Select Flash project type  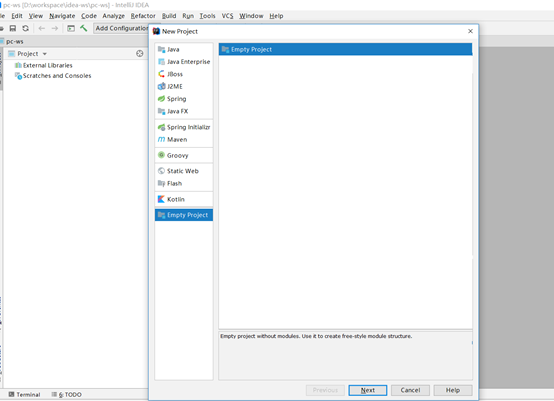coord(184,183)
